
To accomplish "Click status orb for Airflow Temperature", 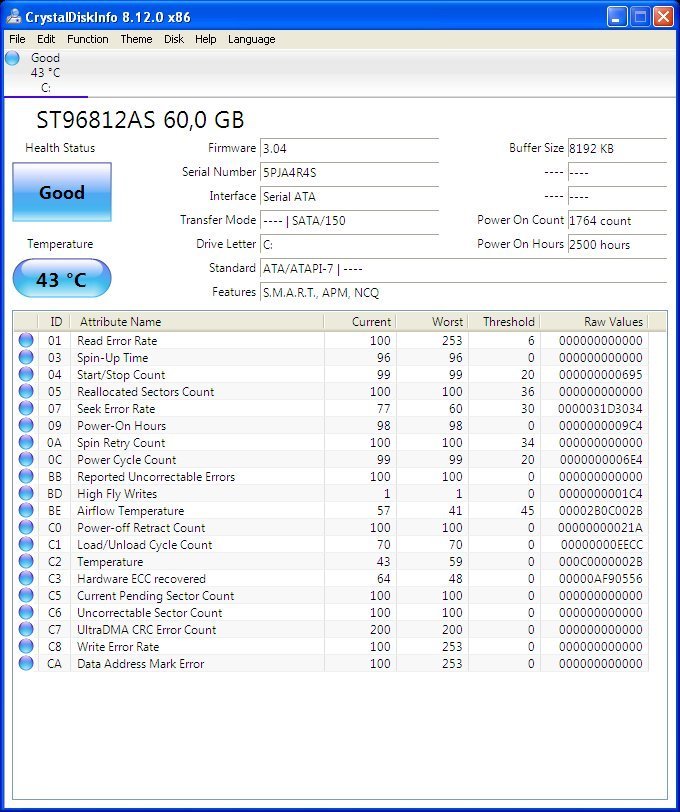I will pos(26,511).
